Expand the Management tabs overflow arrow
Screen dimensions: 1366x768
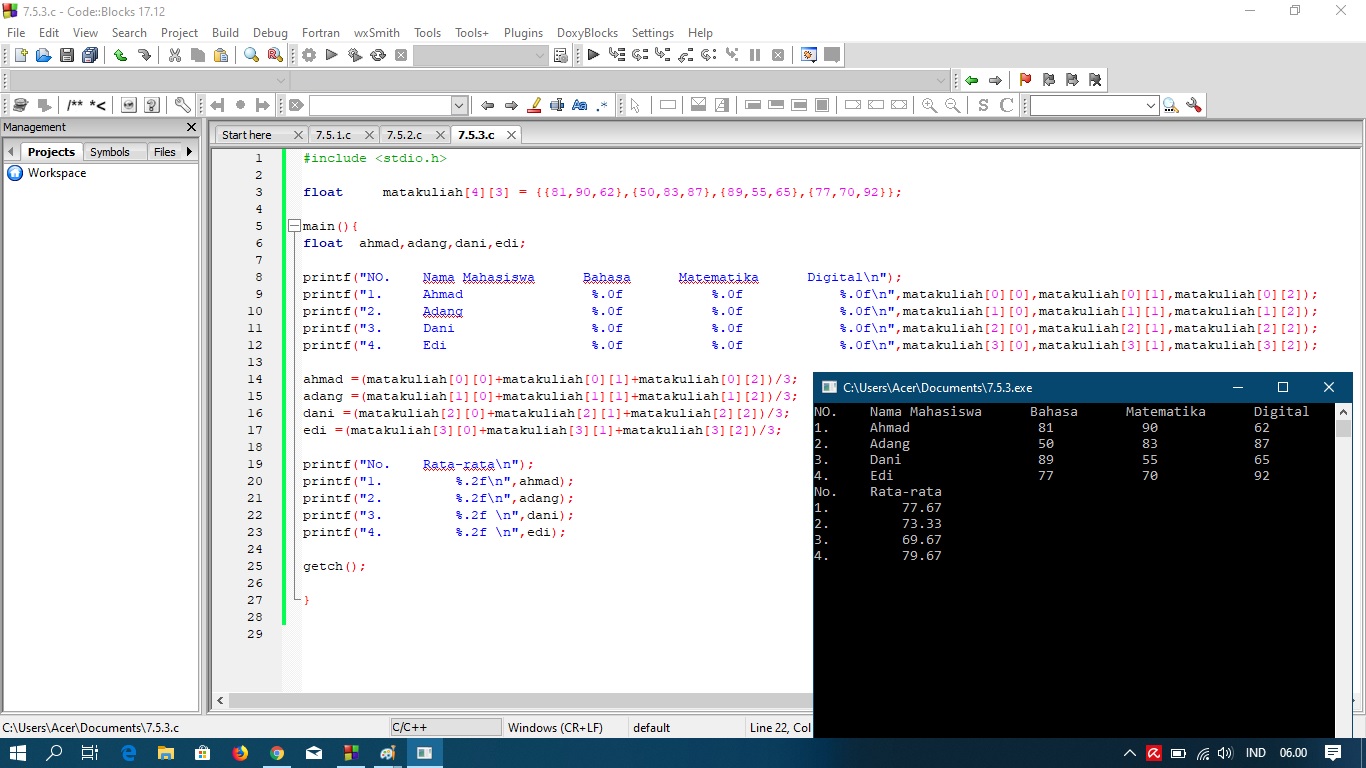pos(189,151)
